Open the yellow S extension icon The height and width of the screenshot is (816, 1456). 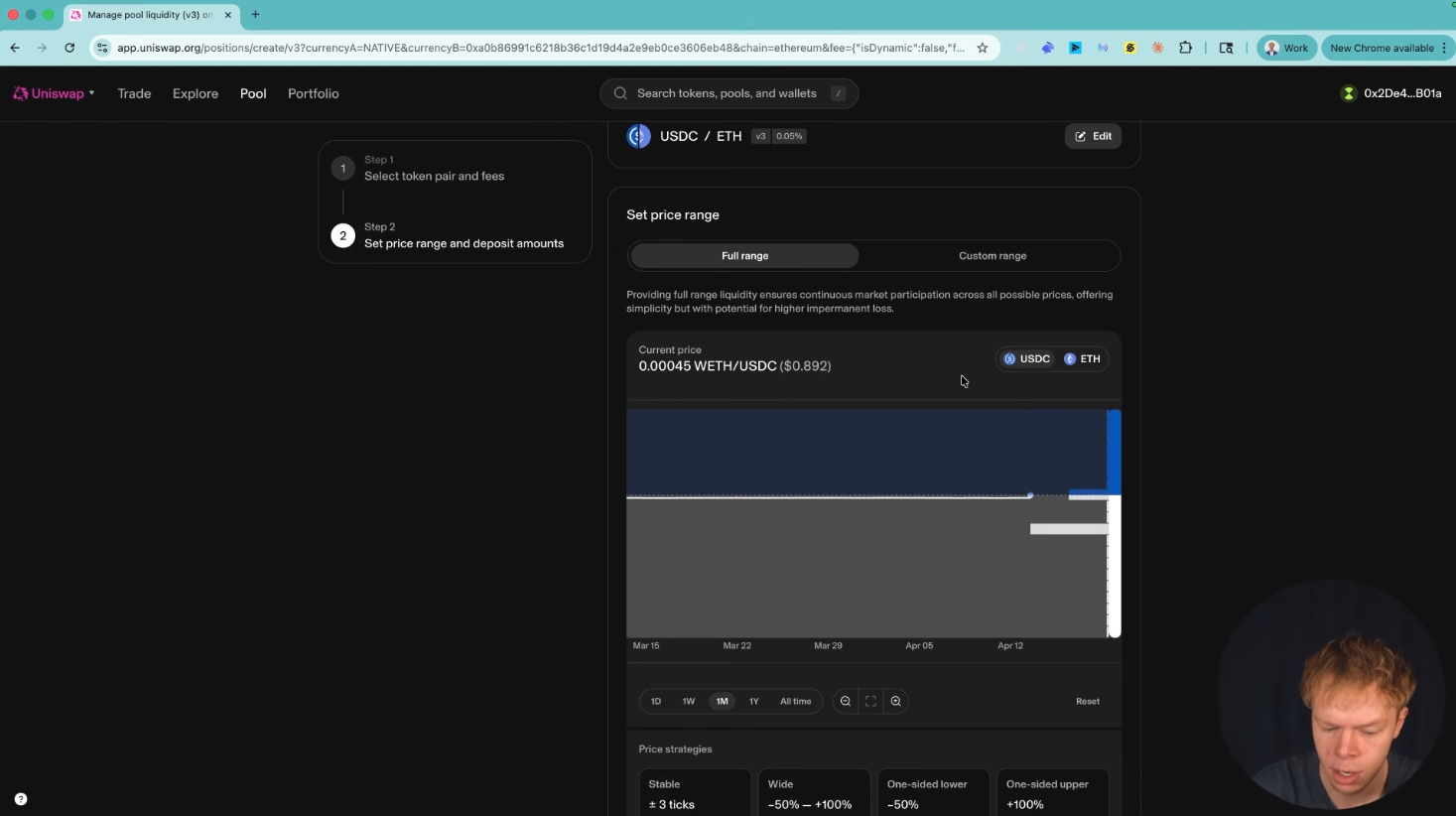tap(1130, 48)
